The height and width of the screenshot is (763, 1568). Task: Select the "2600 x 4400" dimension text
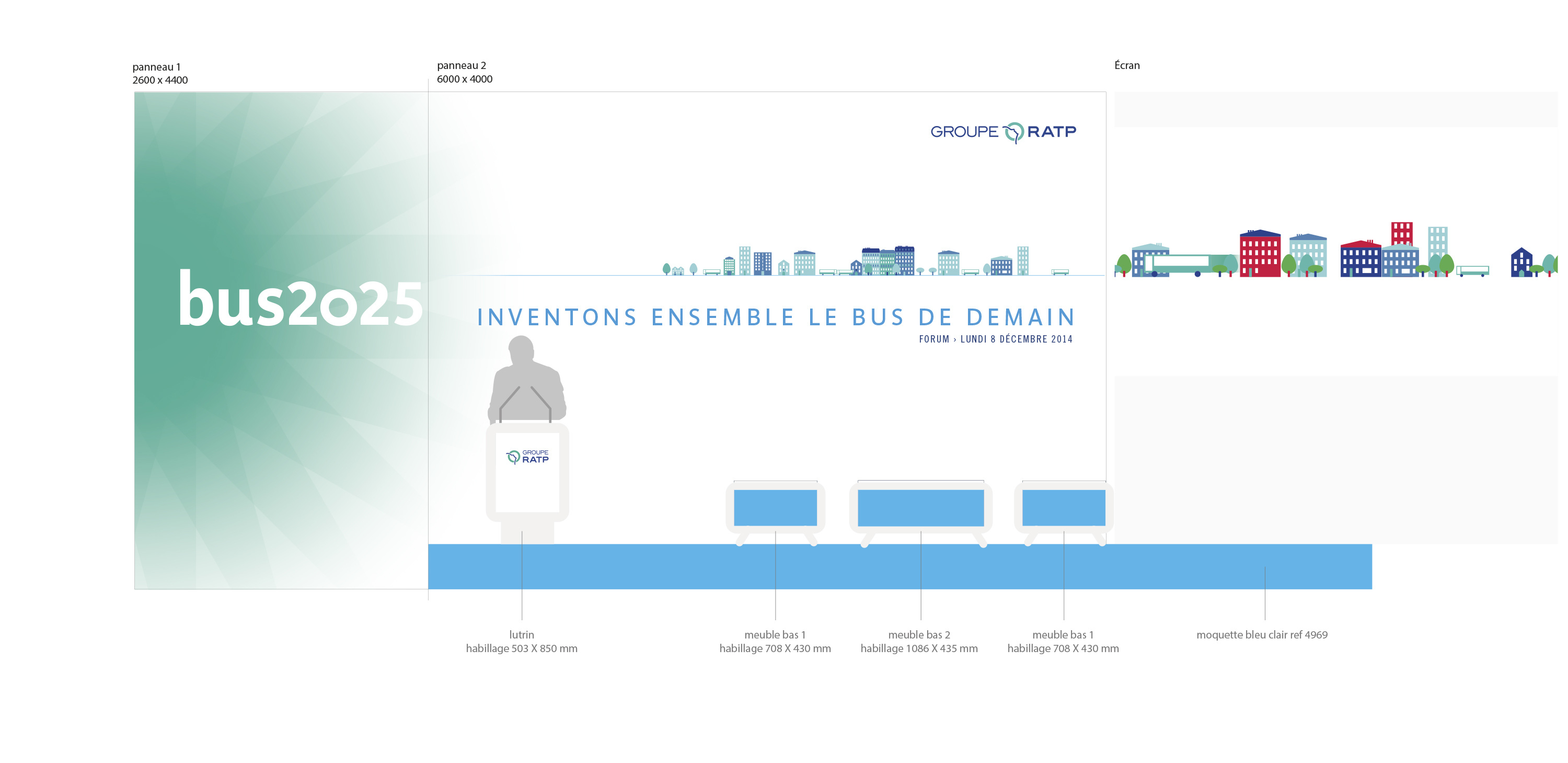[160, 80]
